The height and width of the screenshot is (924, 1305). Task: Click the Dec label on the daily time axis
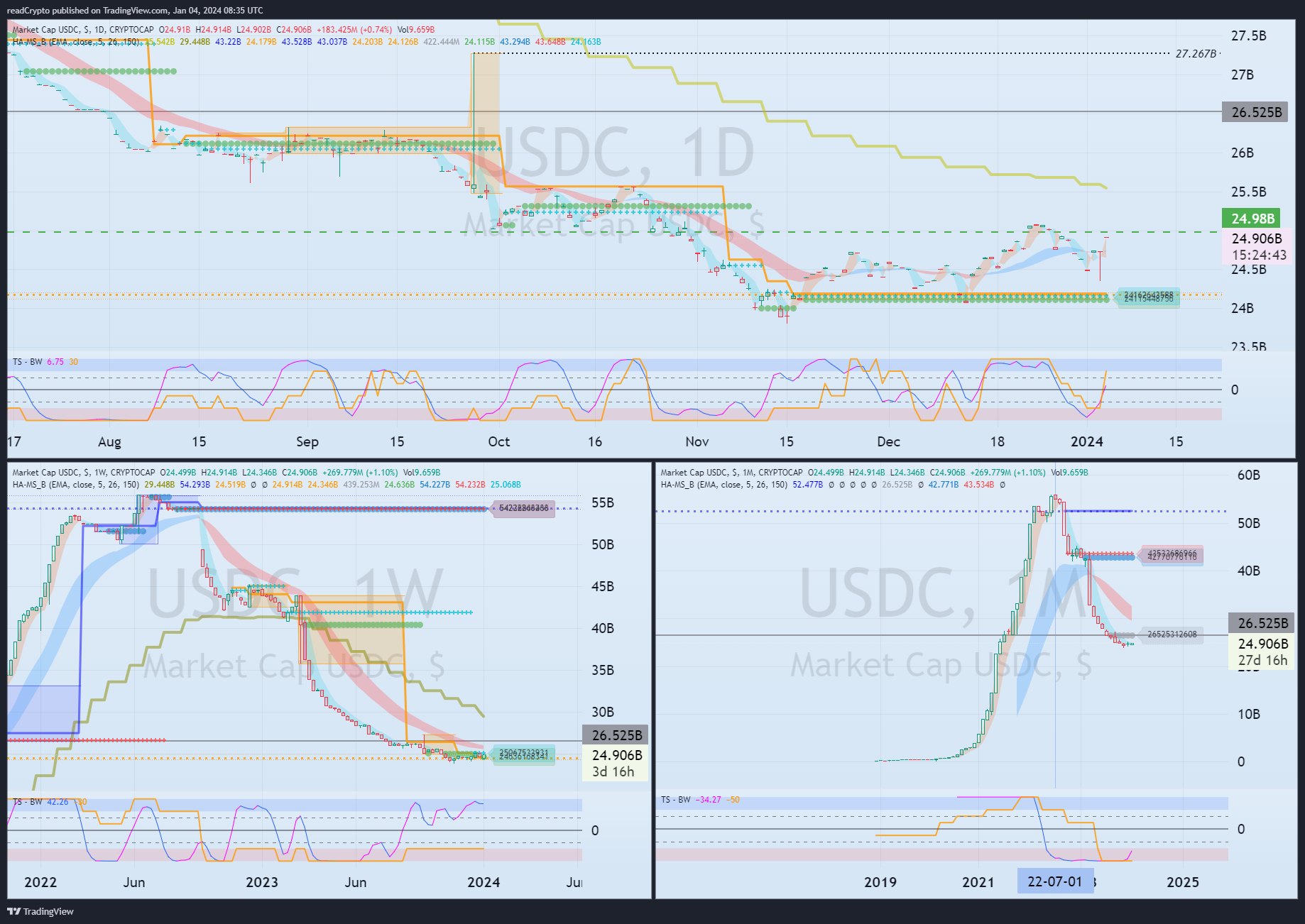point(888,441)
